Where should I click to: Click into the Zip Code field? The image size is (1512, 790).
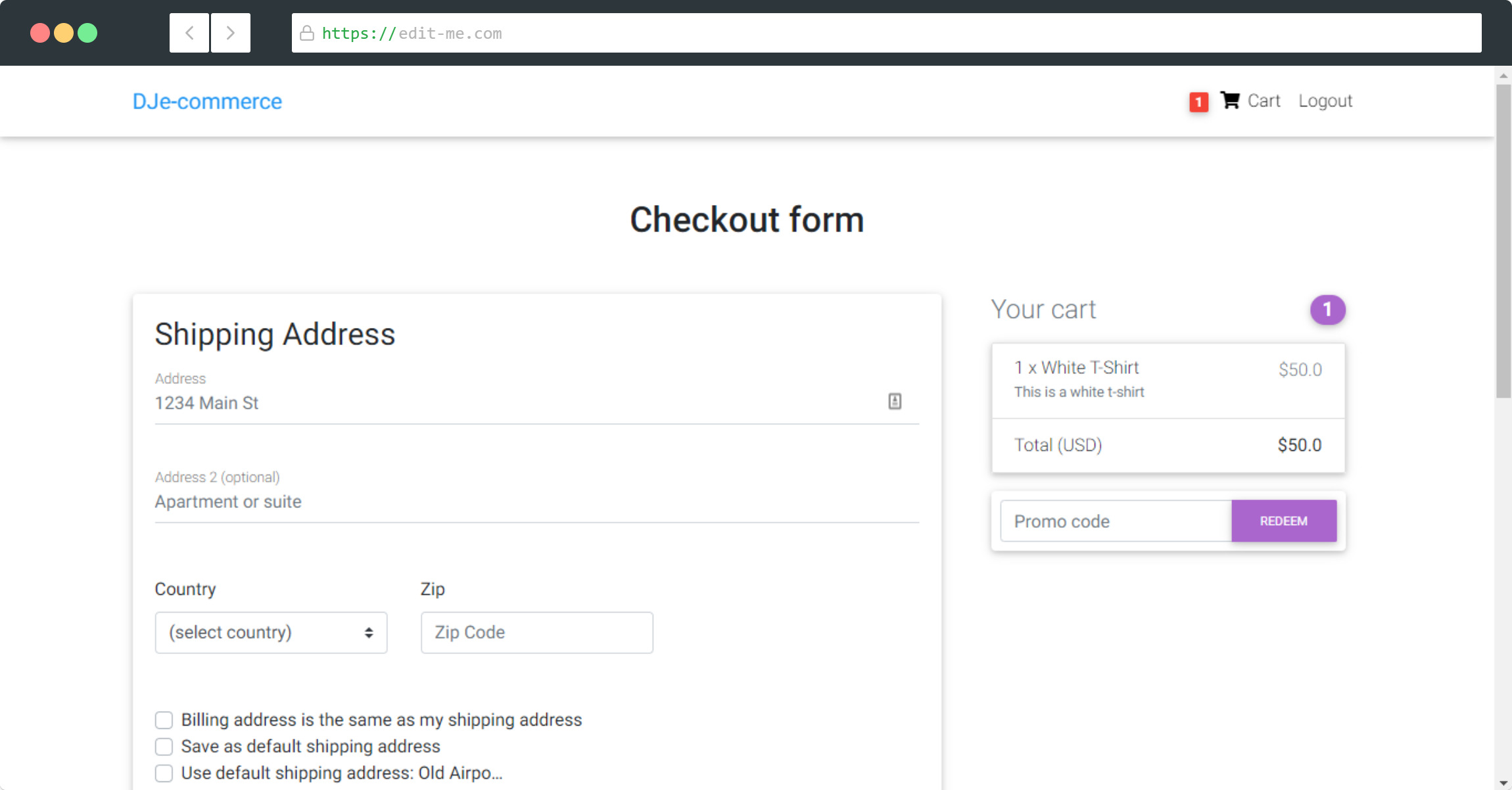click(x=536, y=632)
